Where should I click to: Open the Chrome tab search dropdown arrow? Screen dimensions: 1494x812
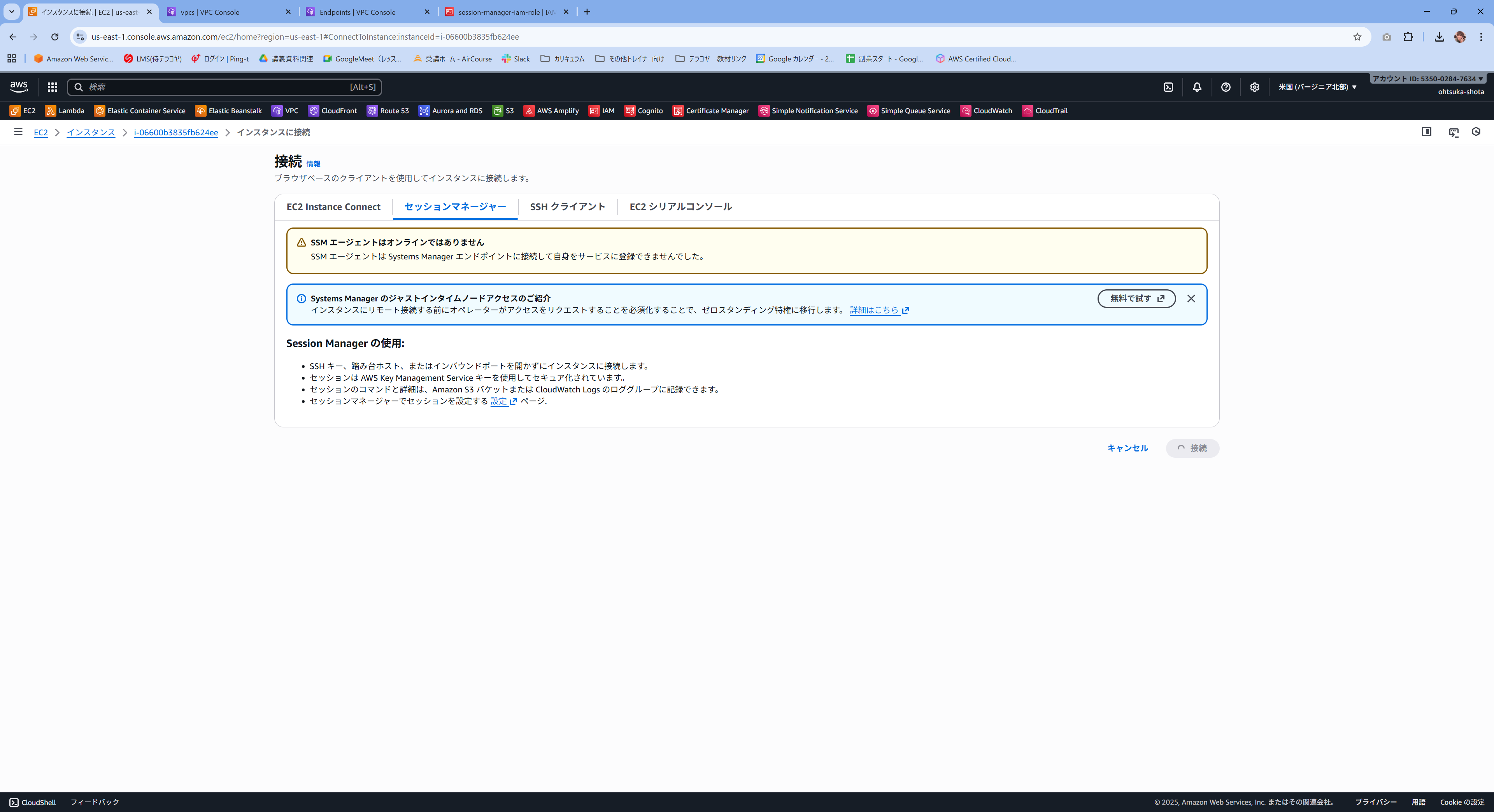pos(11,12)
